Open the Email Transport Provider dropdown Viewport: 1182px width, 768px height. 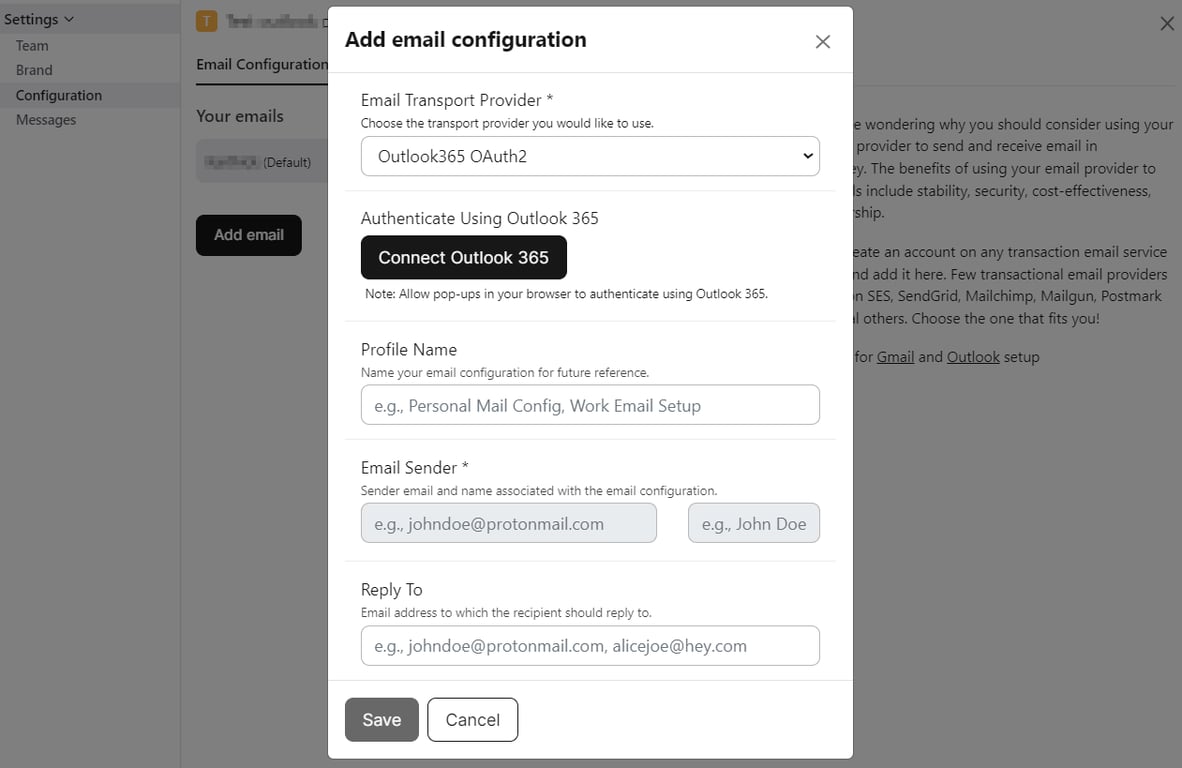point(590,156)
